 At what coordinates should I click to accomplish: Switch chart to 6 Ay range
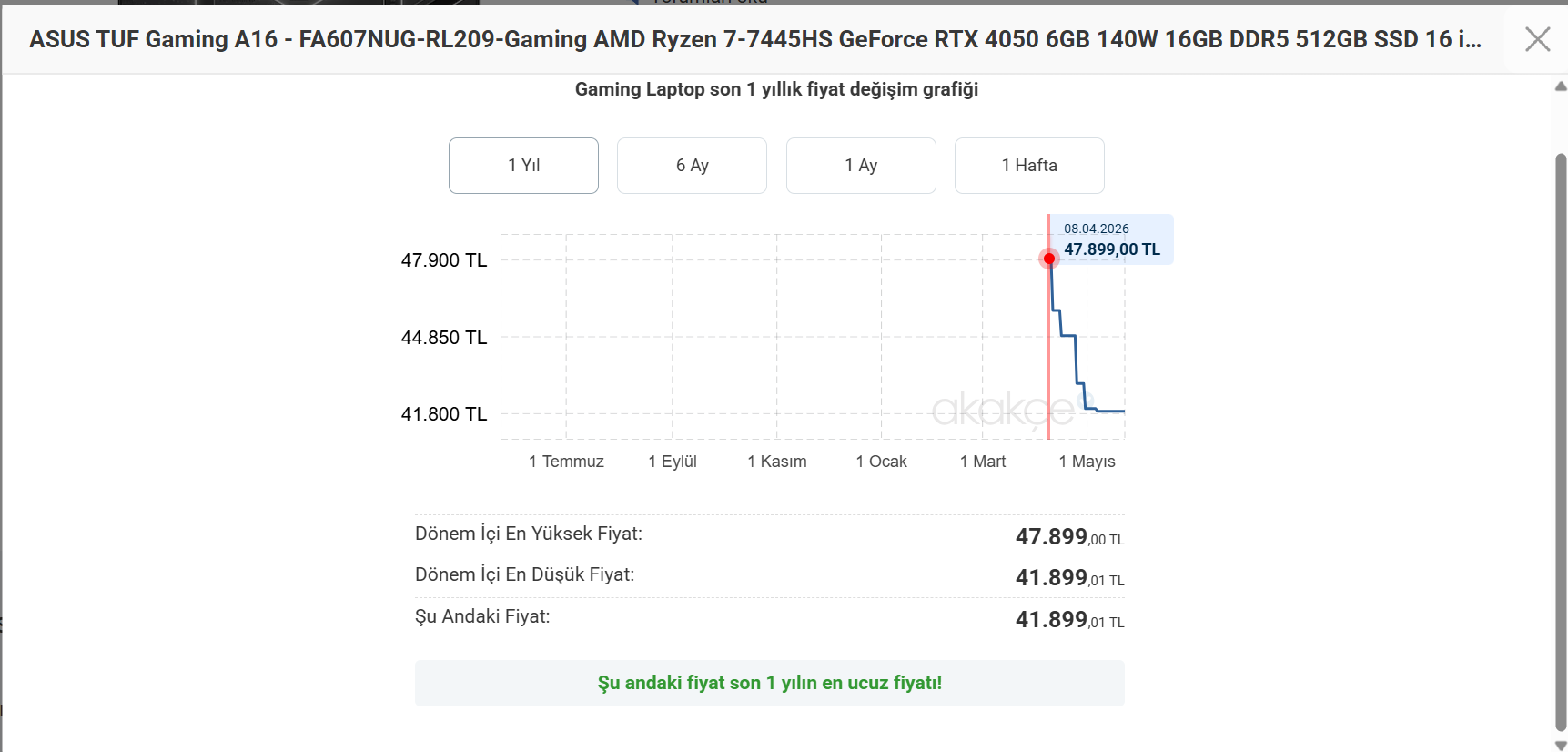tap(692, 166)
